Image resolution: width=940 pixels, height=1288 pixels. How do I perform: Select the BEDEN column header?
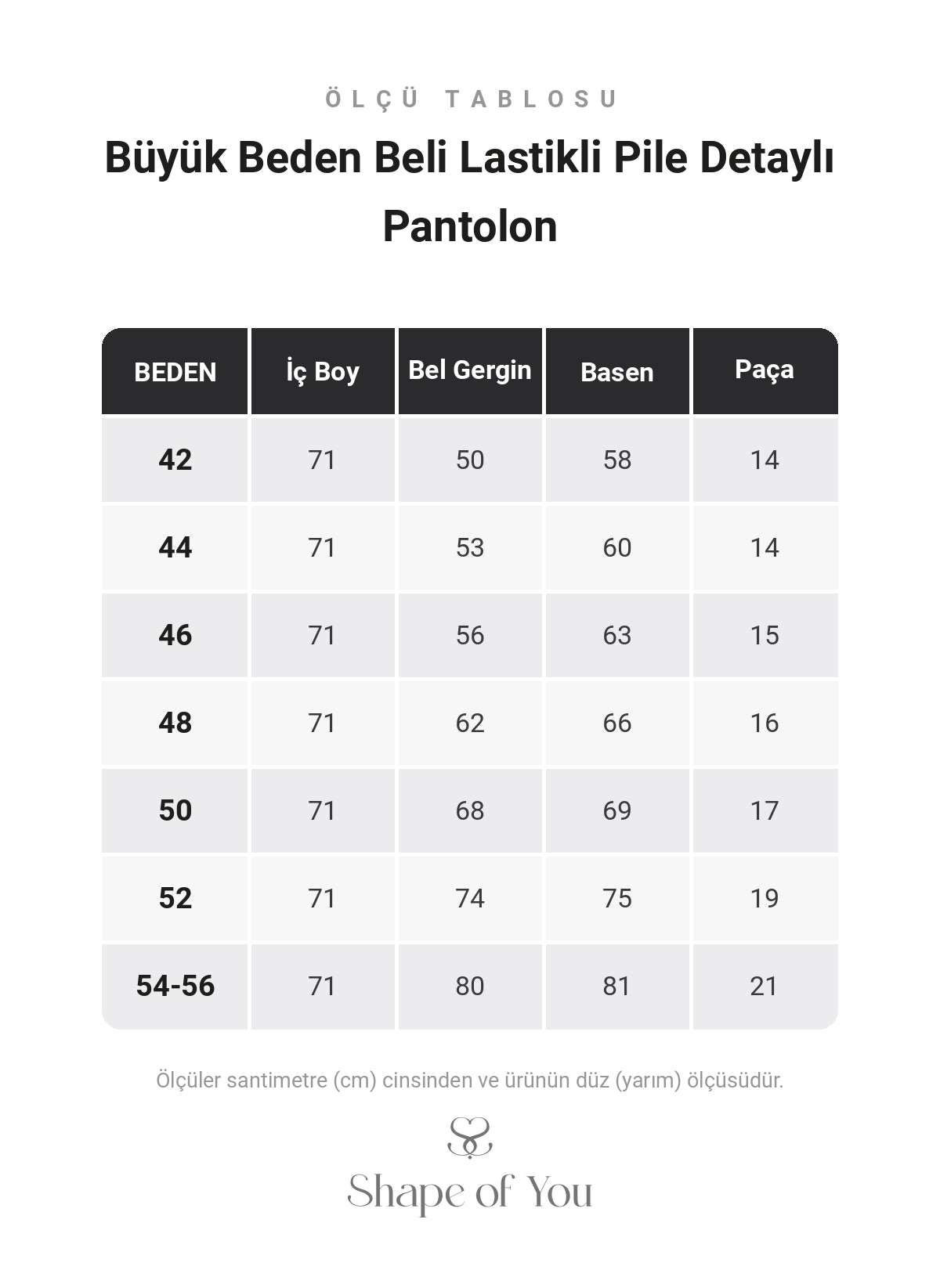click(x=175, y=372)
